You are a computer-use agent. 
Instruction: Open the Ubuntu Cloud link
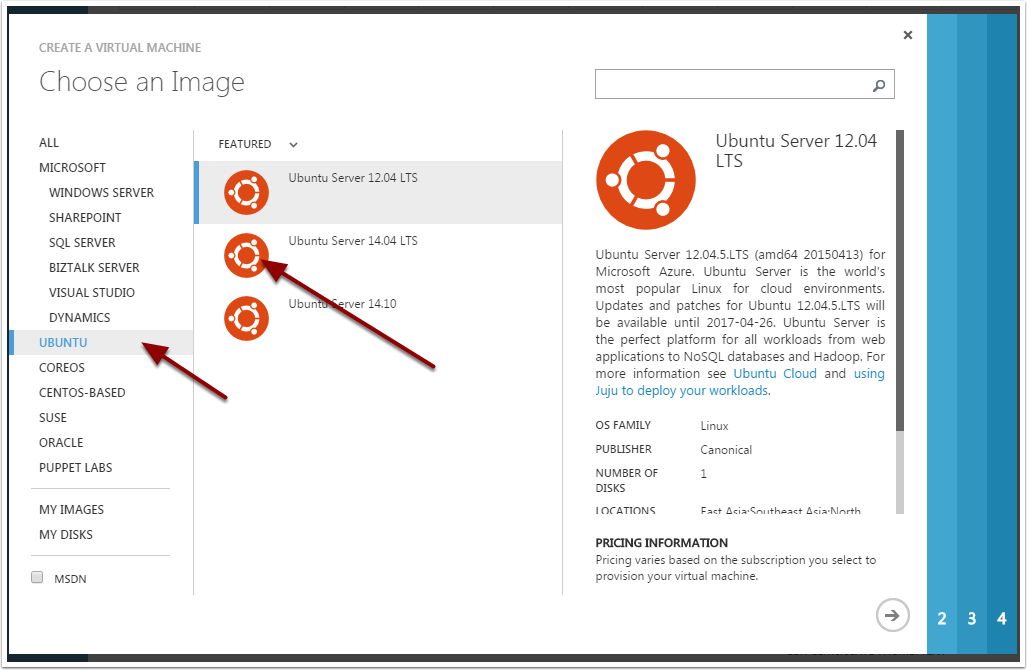[x=775, y=373]
